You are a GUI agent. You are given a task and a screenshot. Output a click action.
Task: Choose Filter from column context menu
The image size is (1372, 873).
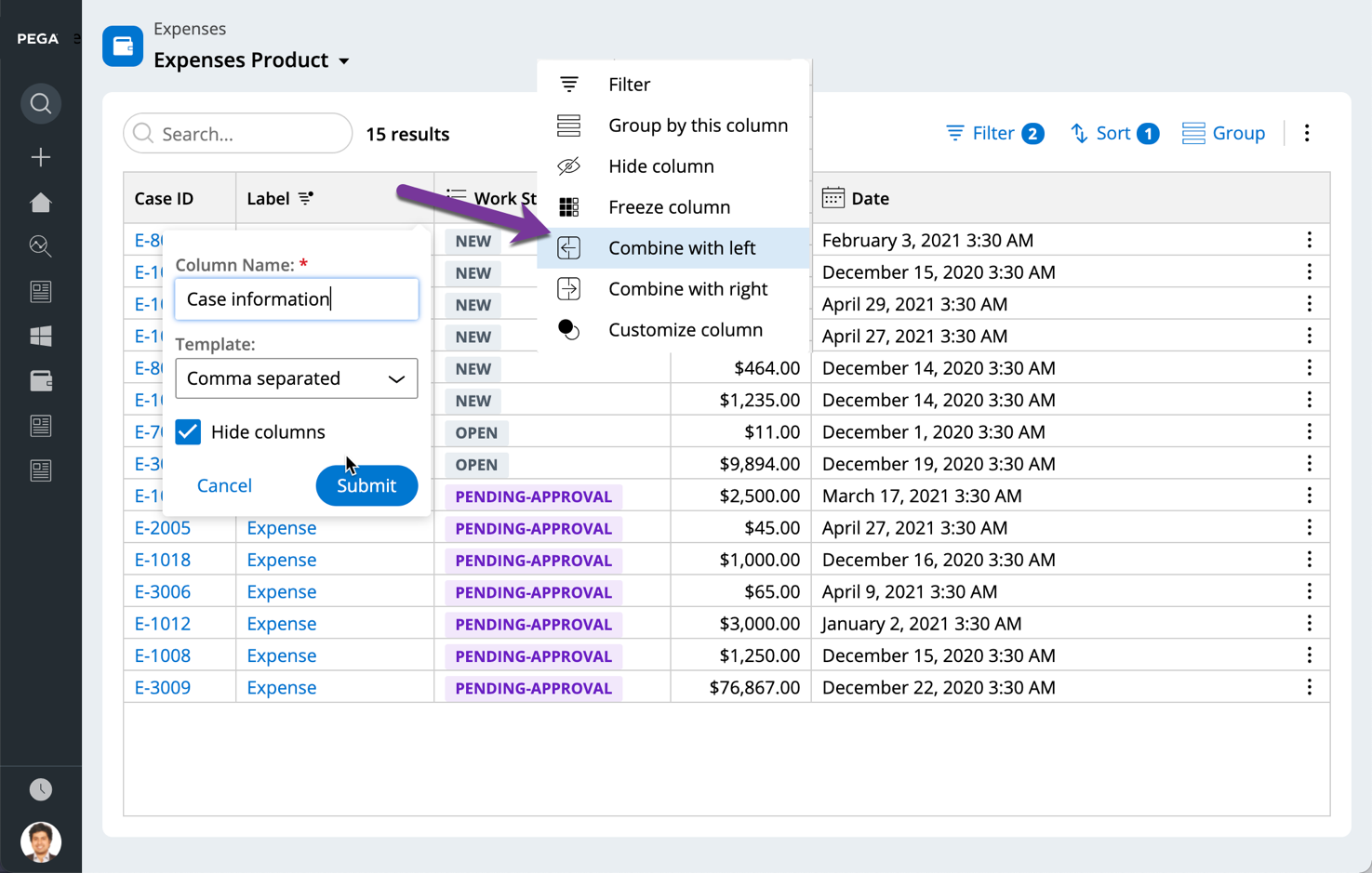pos(673,84)
